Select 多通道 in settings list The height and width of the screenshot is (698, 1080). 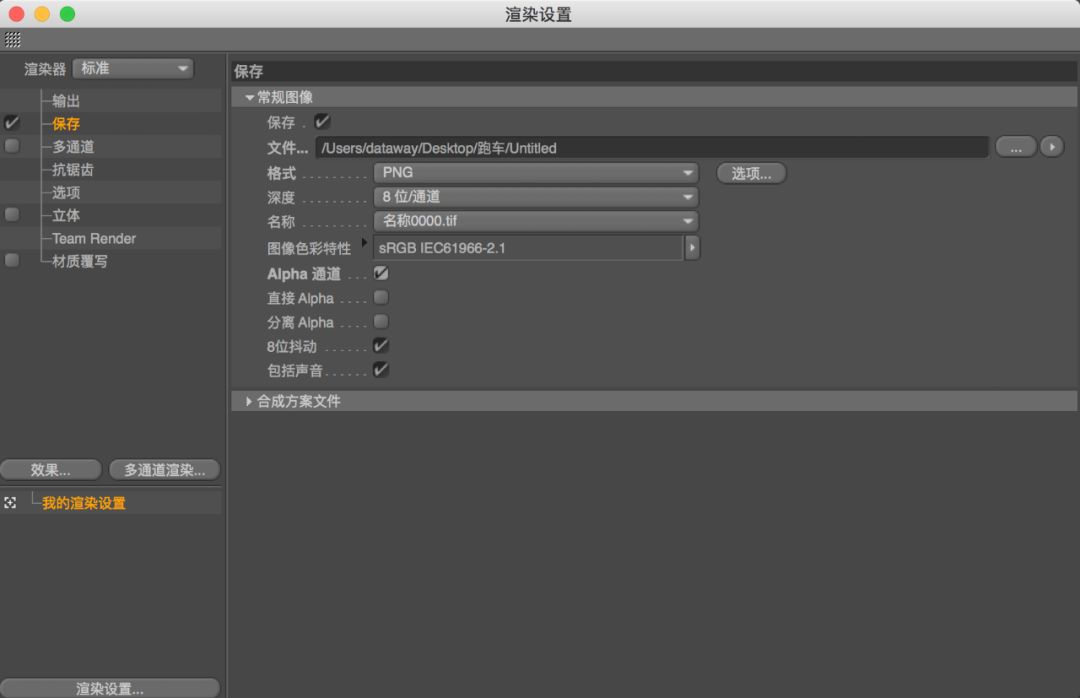point(73,147)
